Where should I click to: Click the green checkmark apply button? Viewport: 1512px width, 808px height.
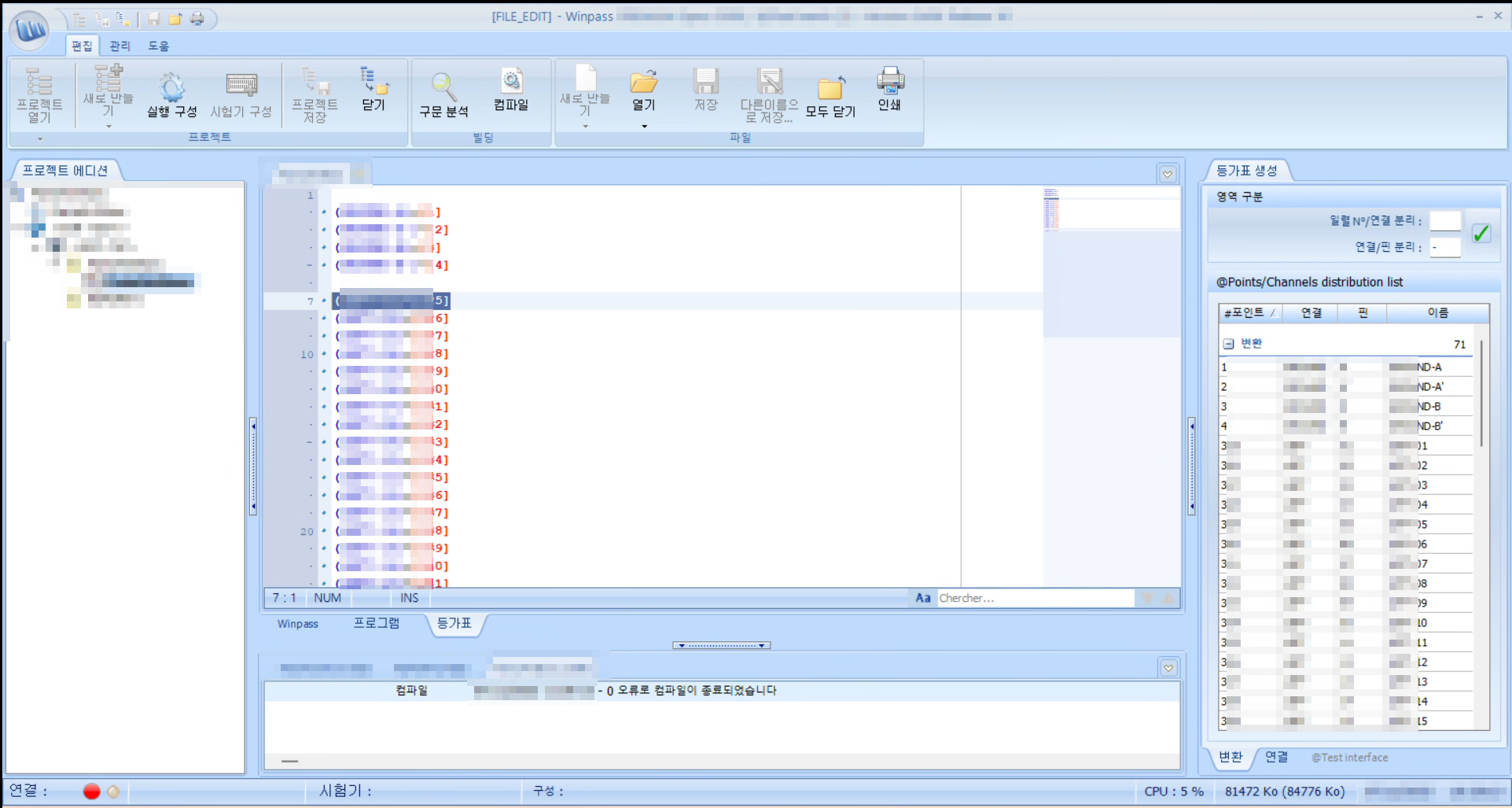click(x=1481, y=234)
